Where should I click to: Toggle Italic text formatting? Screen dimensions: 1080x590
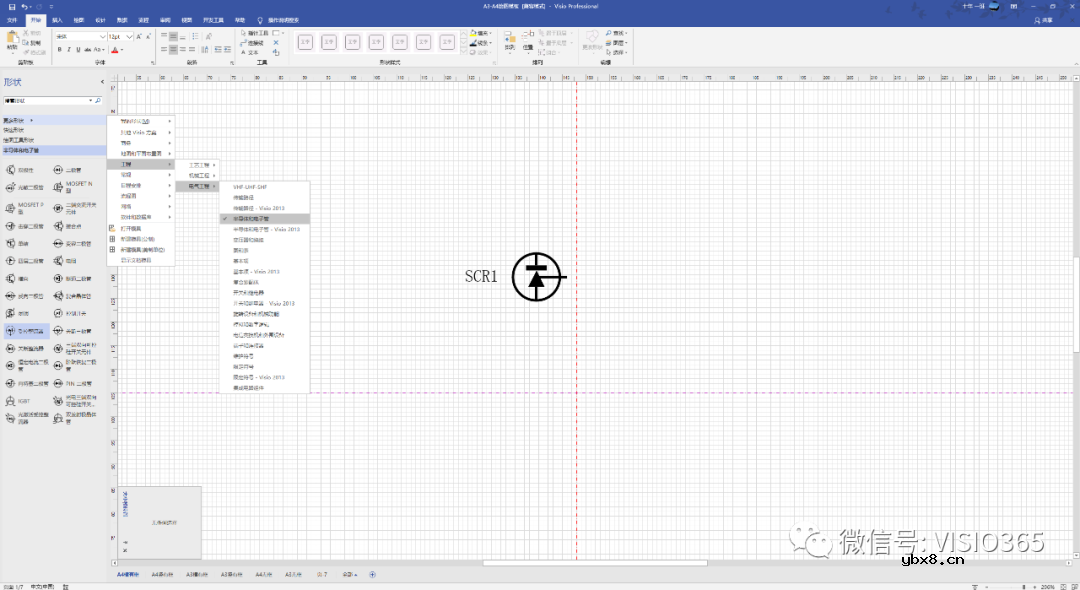click(x=69, y=49)
